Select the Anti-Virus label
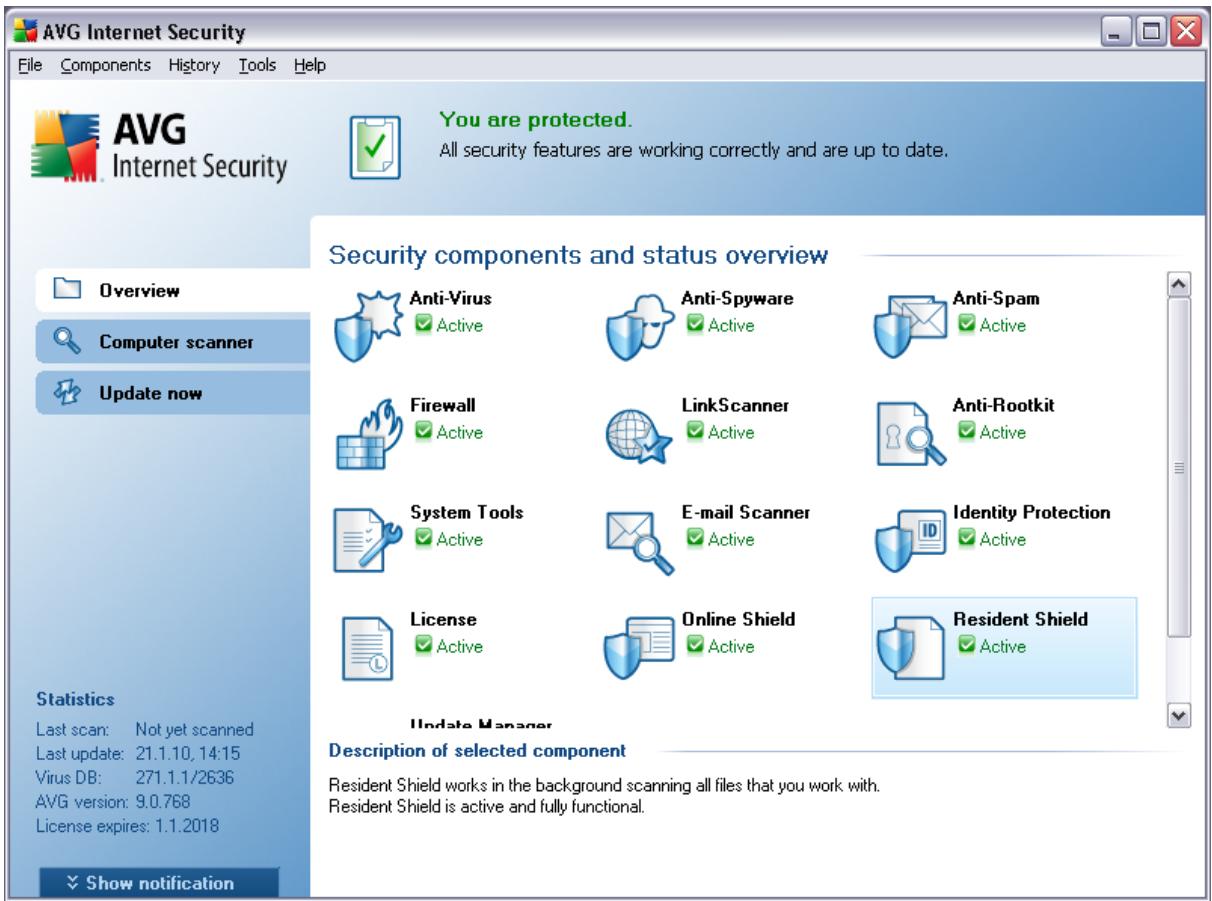This screenshot has height=901, width=1212. (x=450, y=298)
